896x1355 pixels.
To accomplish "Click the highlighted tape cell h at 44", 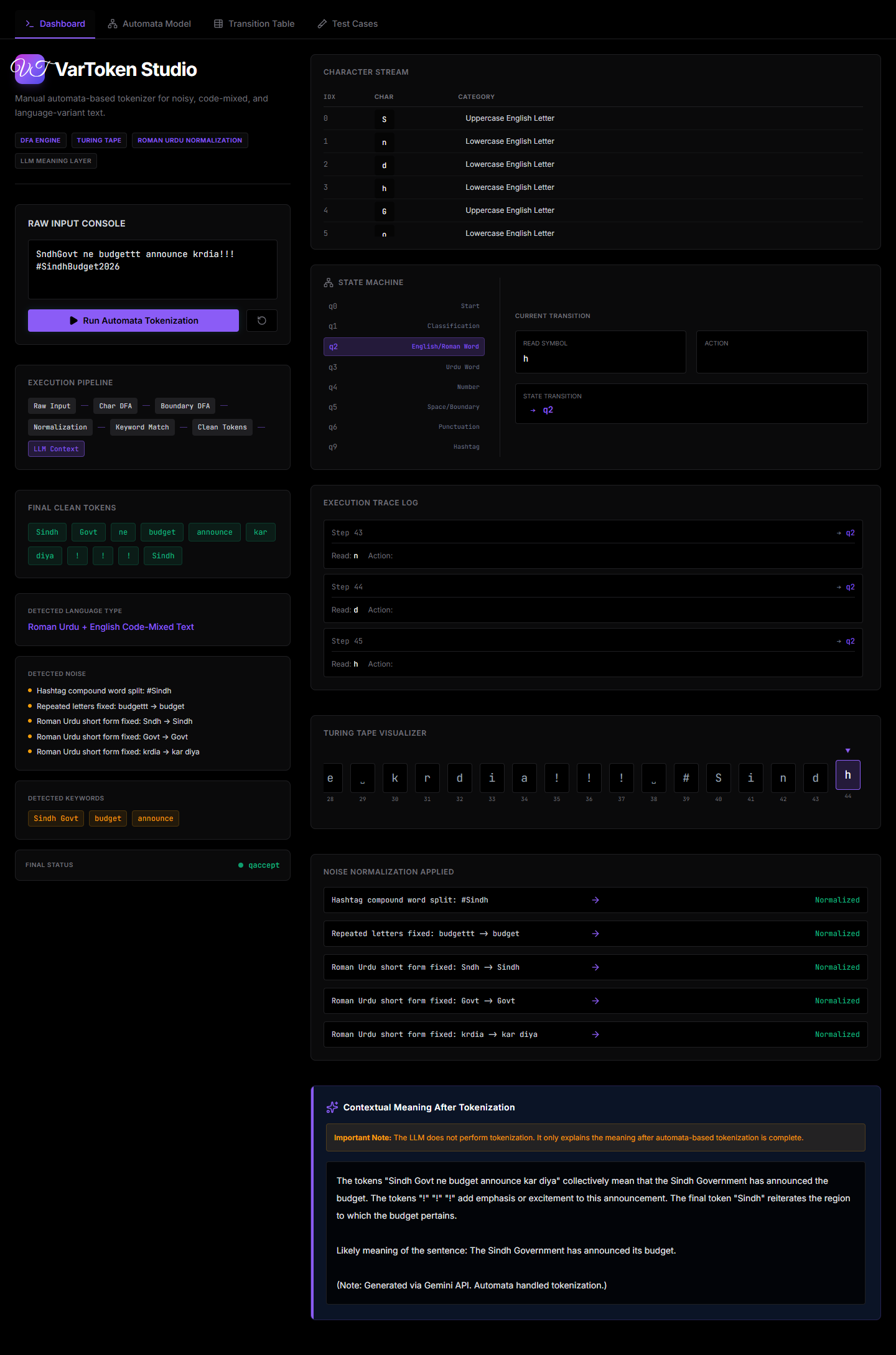I will [847, 776].
